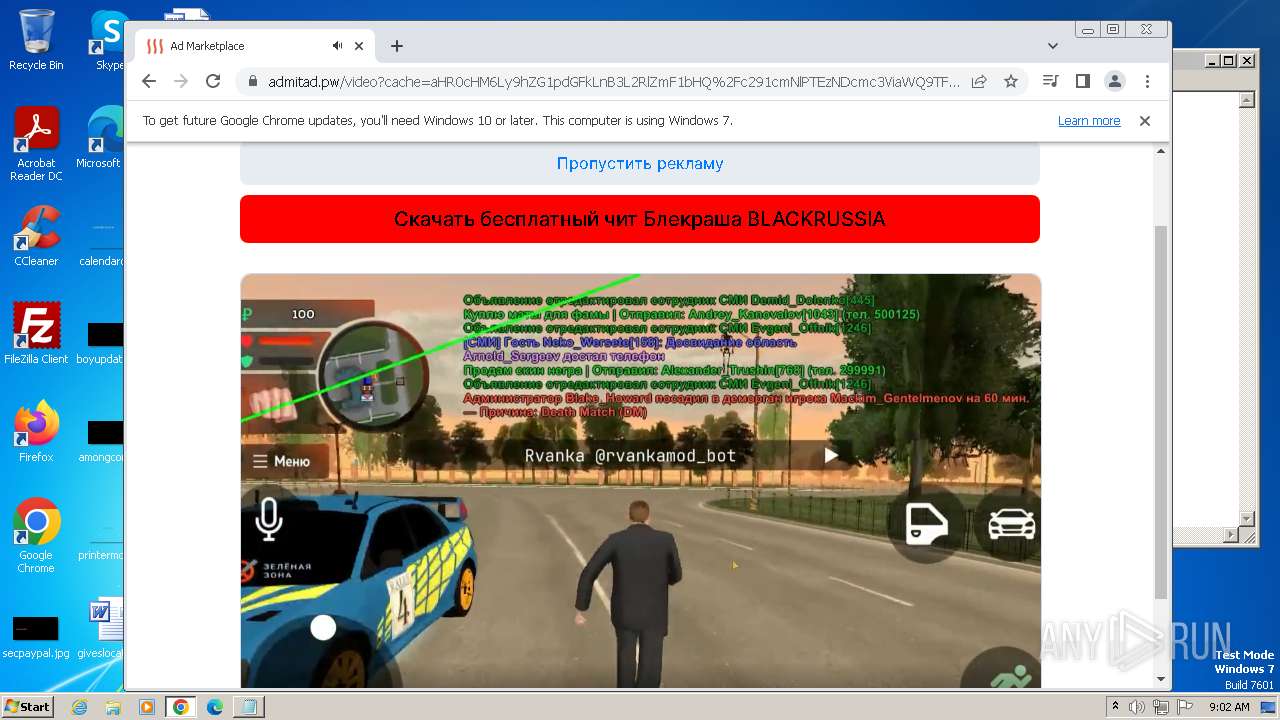This screenshot has width=1280, height=720.
Task: Open Microsoft Edge from the taskbar
Action: click(214, 707)
